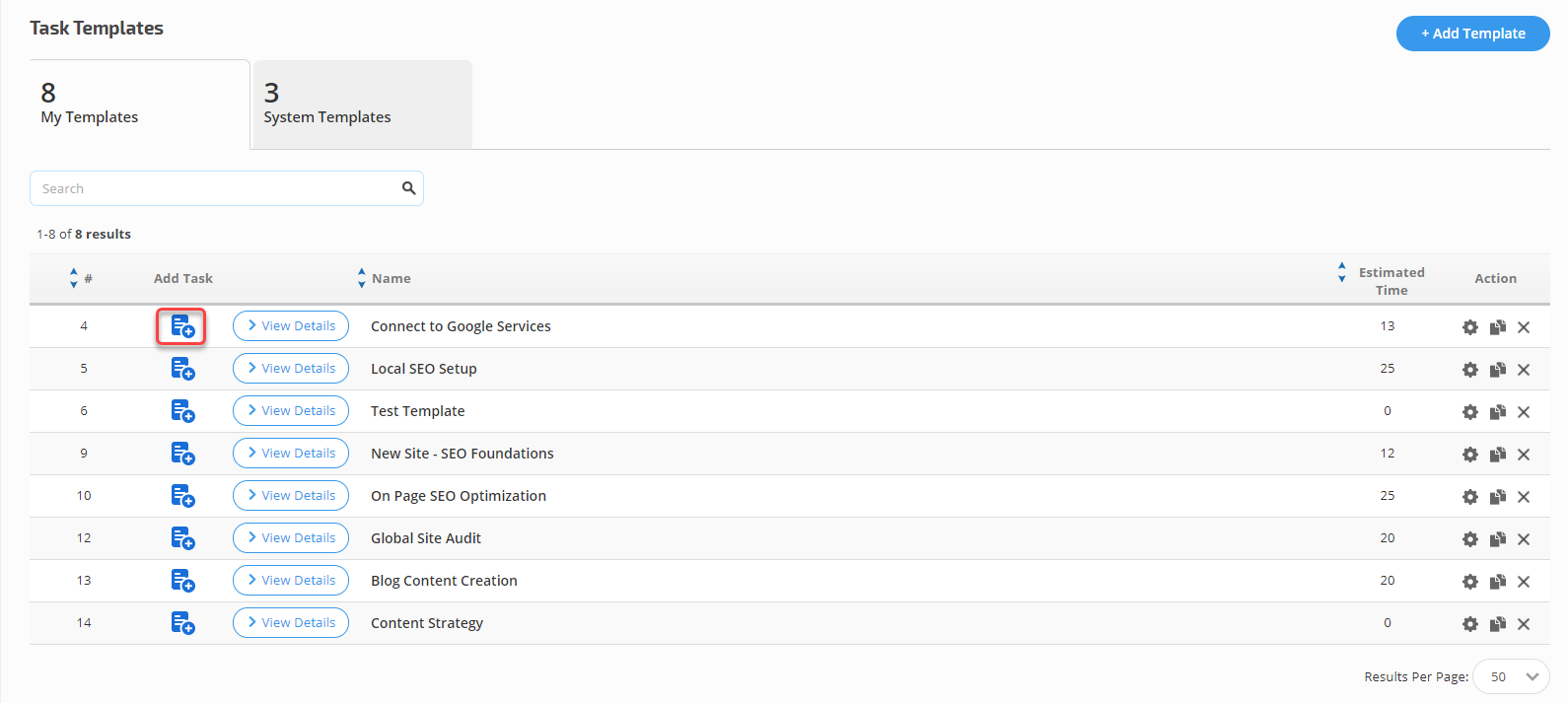Image resolution: width=1568 pixels, height=703 pixels.
Task: Duplicate the New Site - SEO Foundations template
Action: [1497, 455]
